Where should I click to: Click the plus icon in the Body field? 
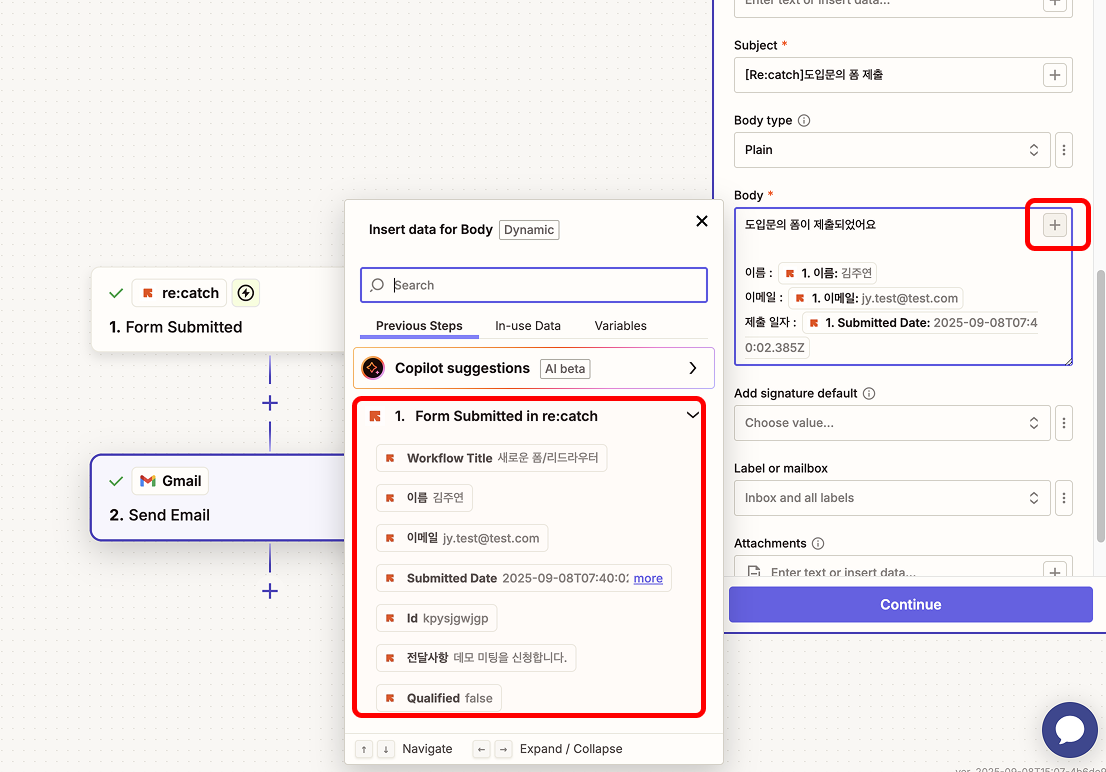(x=1054, y=225)
